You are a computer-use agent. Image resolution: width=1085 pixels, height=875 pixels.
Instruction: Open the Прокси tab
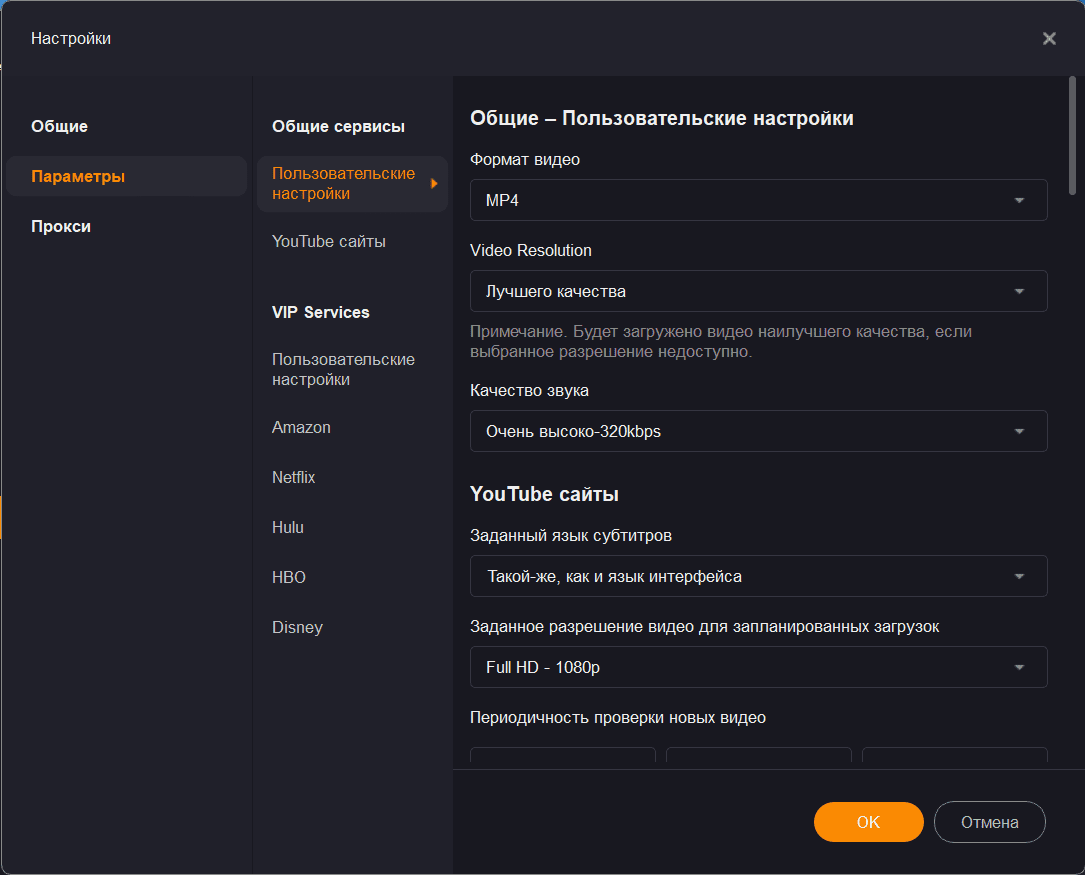(x=61, y=227)
